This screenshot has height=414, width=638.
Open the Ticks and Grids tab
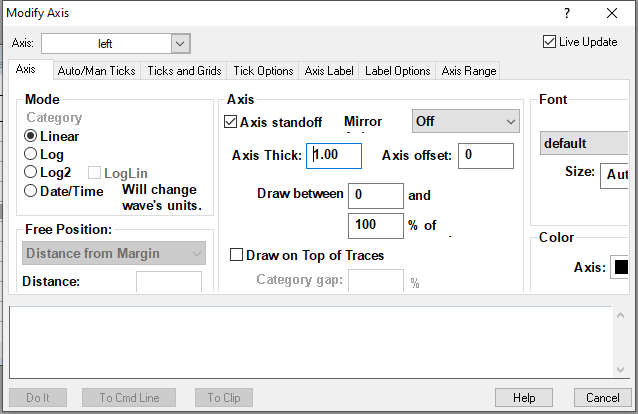pos(184,71)
